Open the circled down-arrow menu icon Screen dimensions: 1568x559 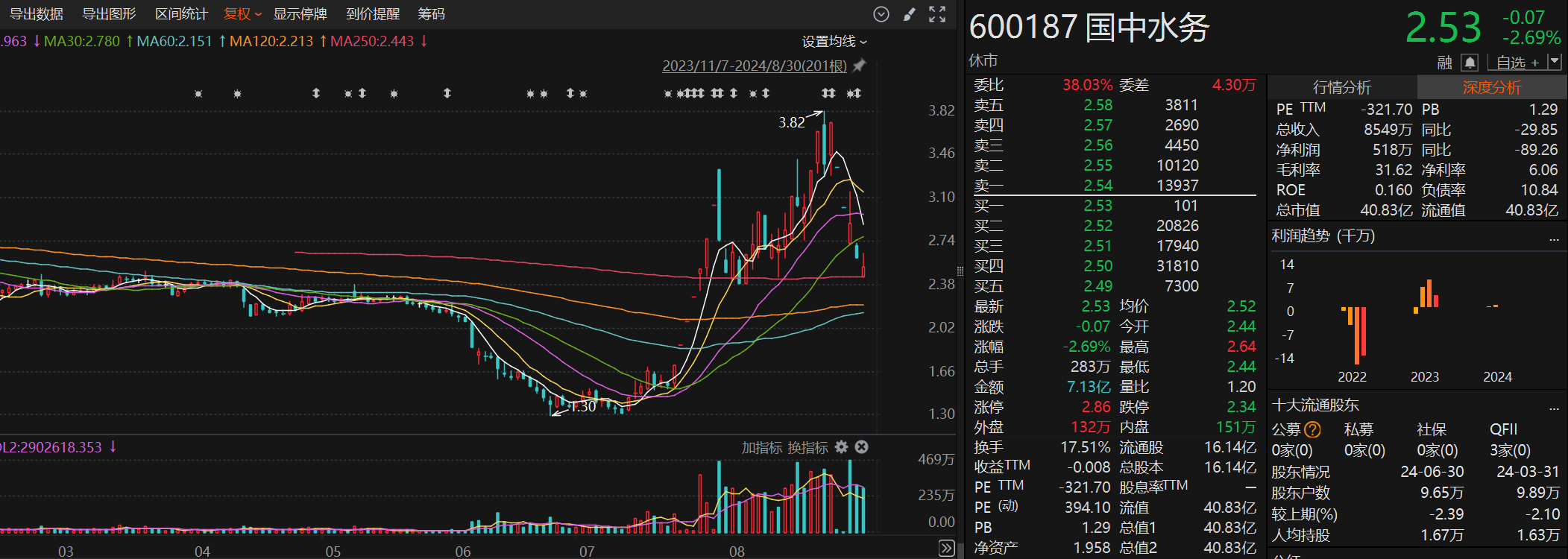(881, 14)
